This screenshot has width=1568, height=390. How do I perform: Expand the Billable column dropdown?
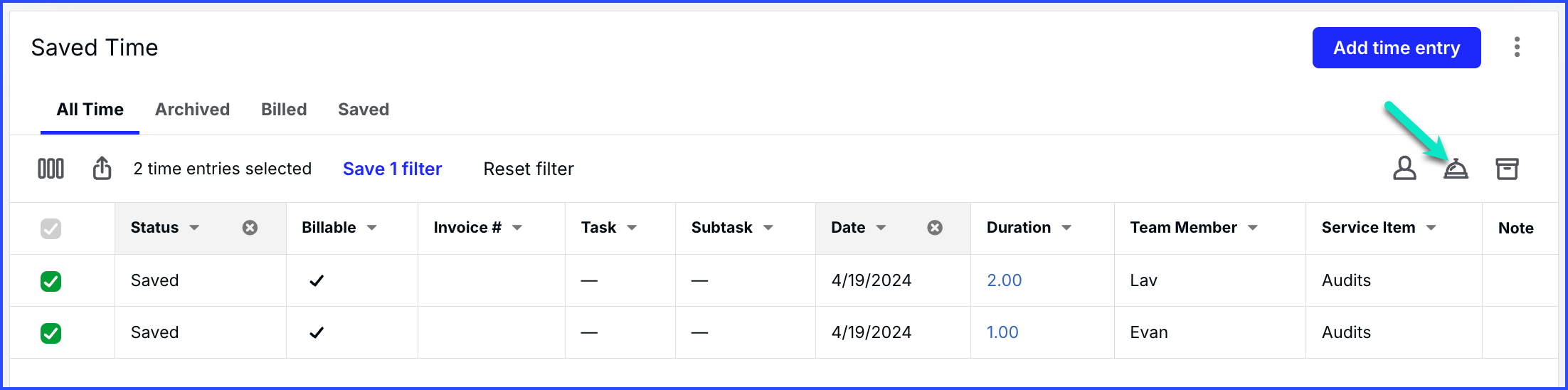coord(371,228)
